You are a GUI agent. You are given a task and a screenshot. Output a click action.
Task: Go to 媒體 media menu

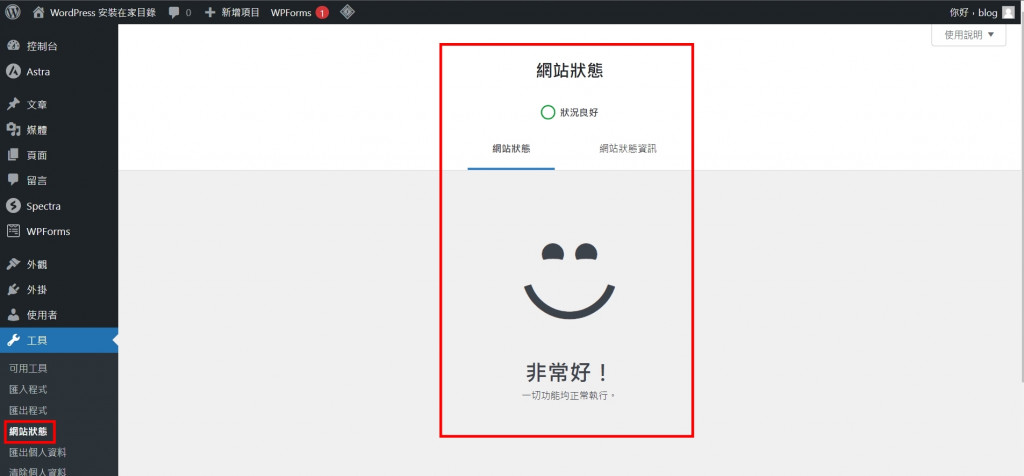click(x=37, y=130)
